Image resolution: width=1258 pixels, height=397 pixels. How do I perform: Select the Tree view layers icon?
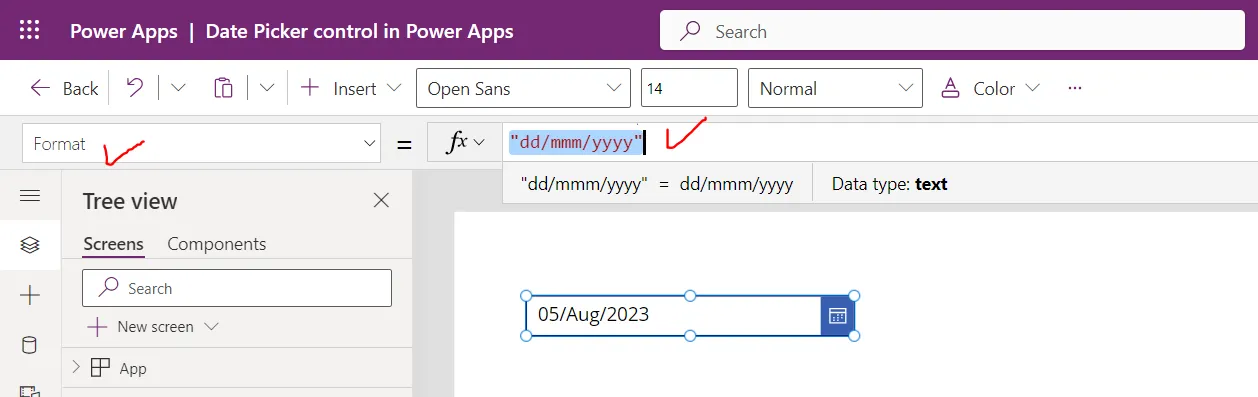30,245
